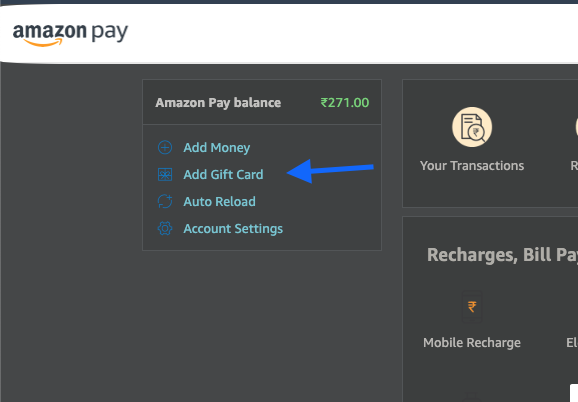
Task: Click the blue arrow pointing at Add Gift Card
Action: [x=330, y=171]
